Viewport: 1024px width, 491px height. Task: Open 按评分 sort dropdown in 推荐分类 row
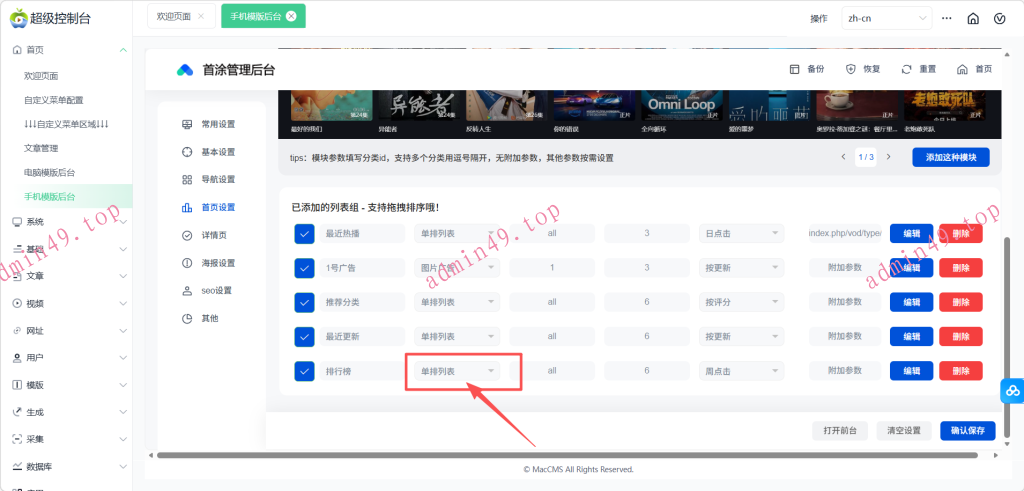pos(740,302)
